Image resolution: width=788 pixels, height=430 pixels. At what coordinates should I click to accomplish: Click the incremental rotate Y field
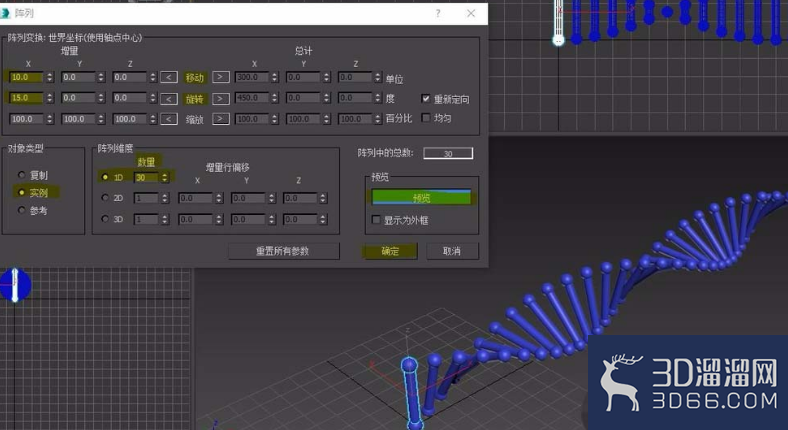pyautogui.click(x=78, y=98)
